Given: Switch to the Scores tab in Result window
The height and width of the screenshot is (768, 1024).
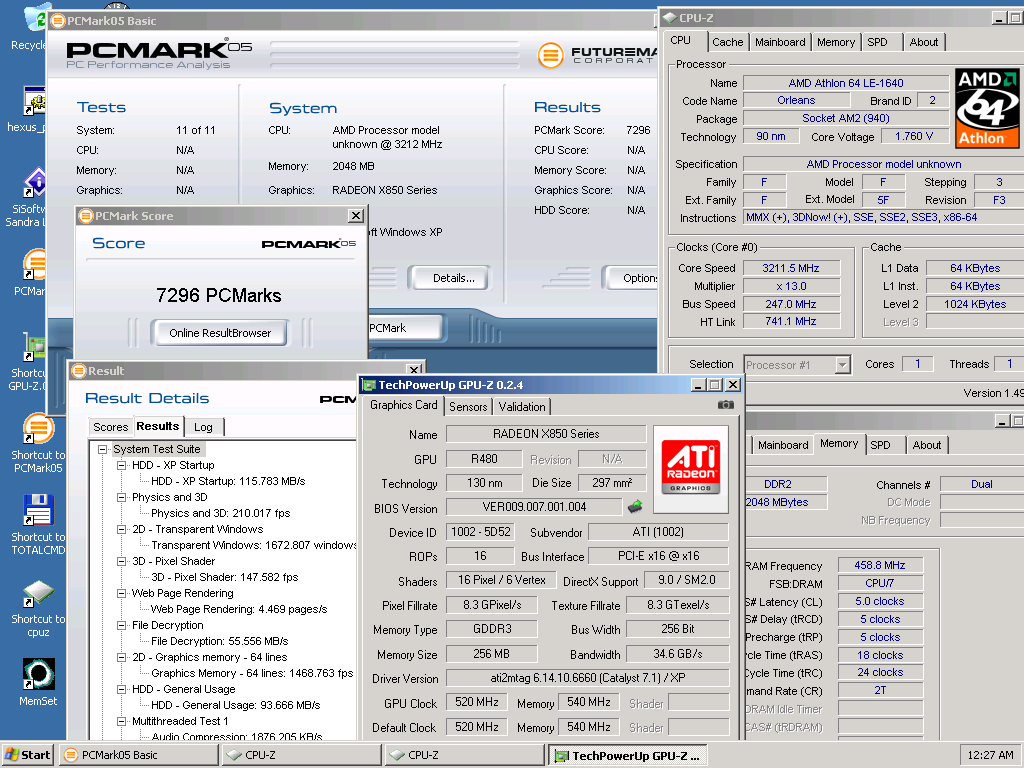Looking at the screenshot, I should click(110, 426).
